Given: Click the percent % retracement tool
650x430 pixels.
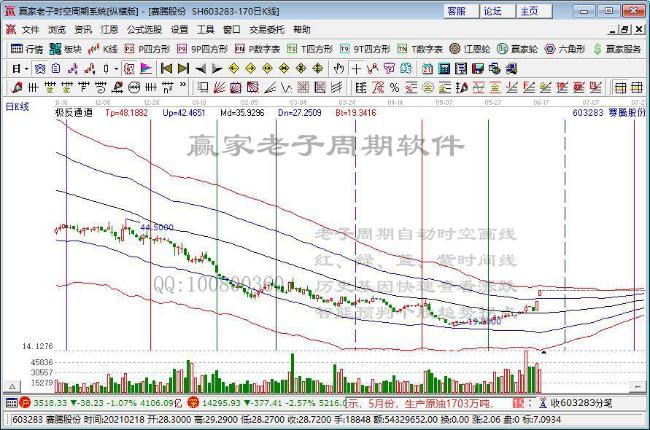Looking at the screenshot, I should coord(394,87).
